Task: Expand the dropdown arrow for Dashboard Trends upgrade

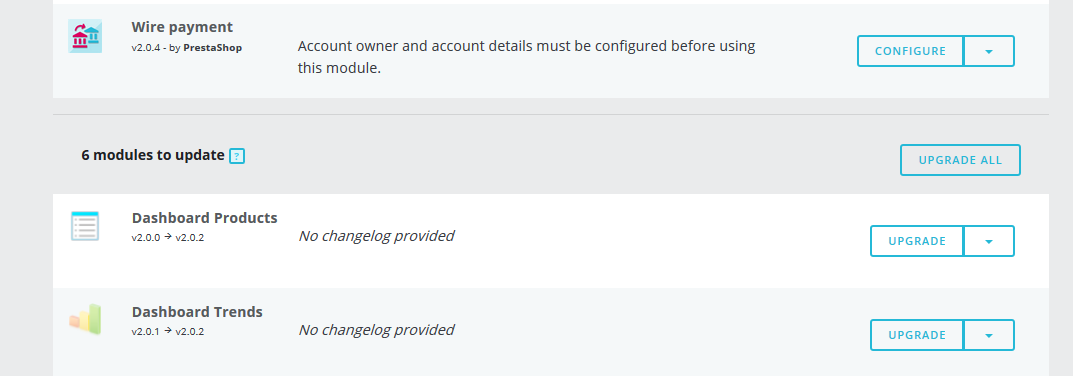Action: [x=989, y=335]
